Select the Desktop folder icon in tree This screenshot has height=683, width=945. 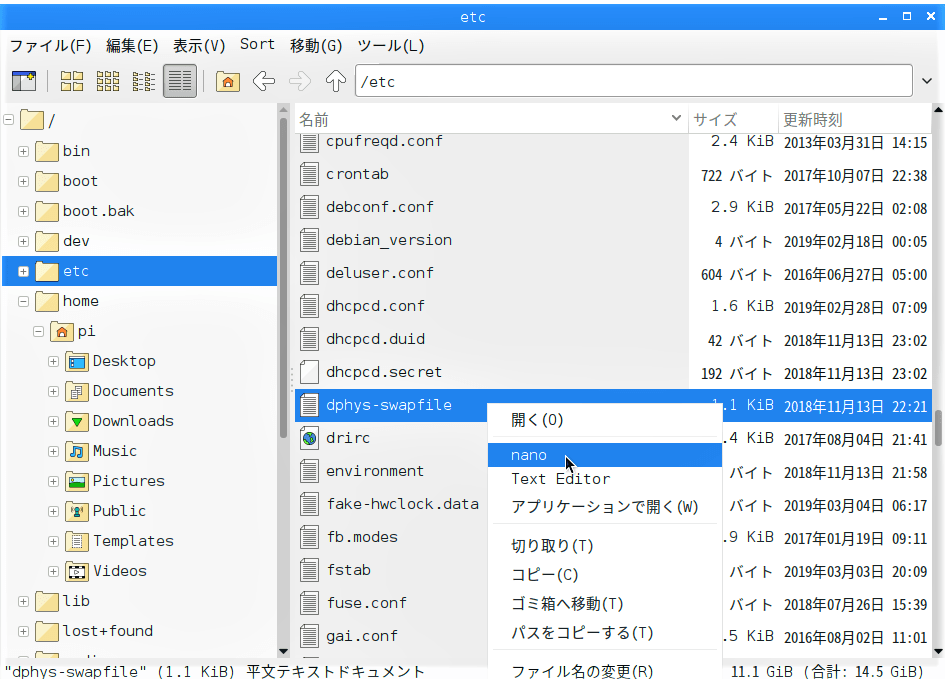pyautogui.click(x=77, y=361)
